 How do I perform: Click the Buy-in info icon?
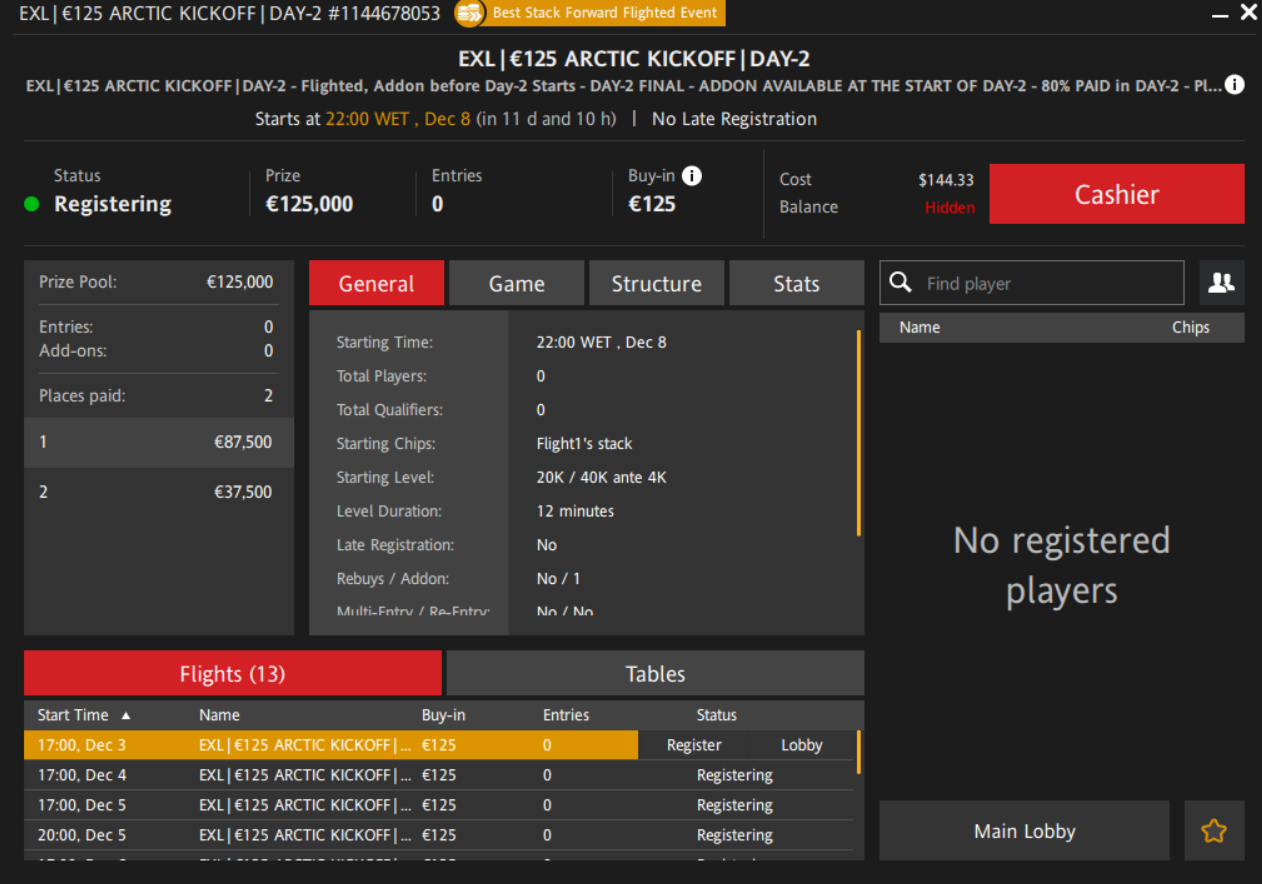tap(691, 176)
